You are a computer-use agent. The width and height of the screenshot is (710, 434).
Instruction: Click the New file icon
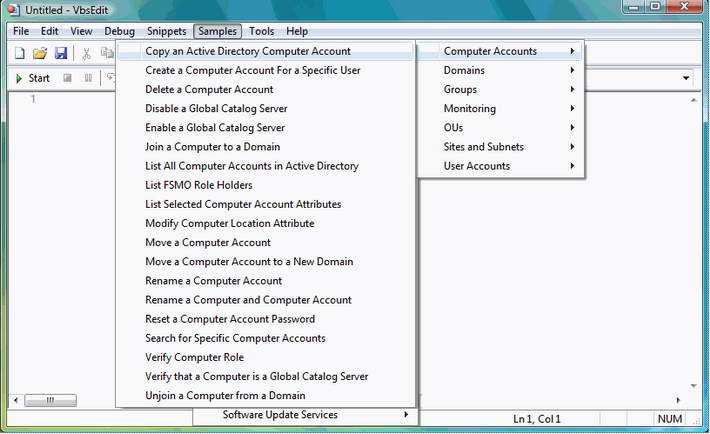coord(19,53)
